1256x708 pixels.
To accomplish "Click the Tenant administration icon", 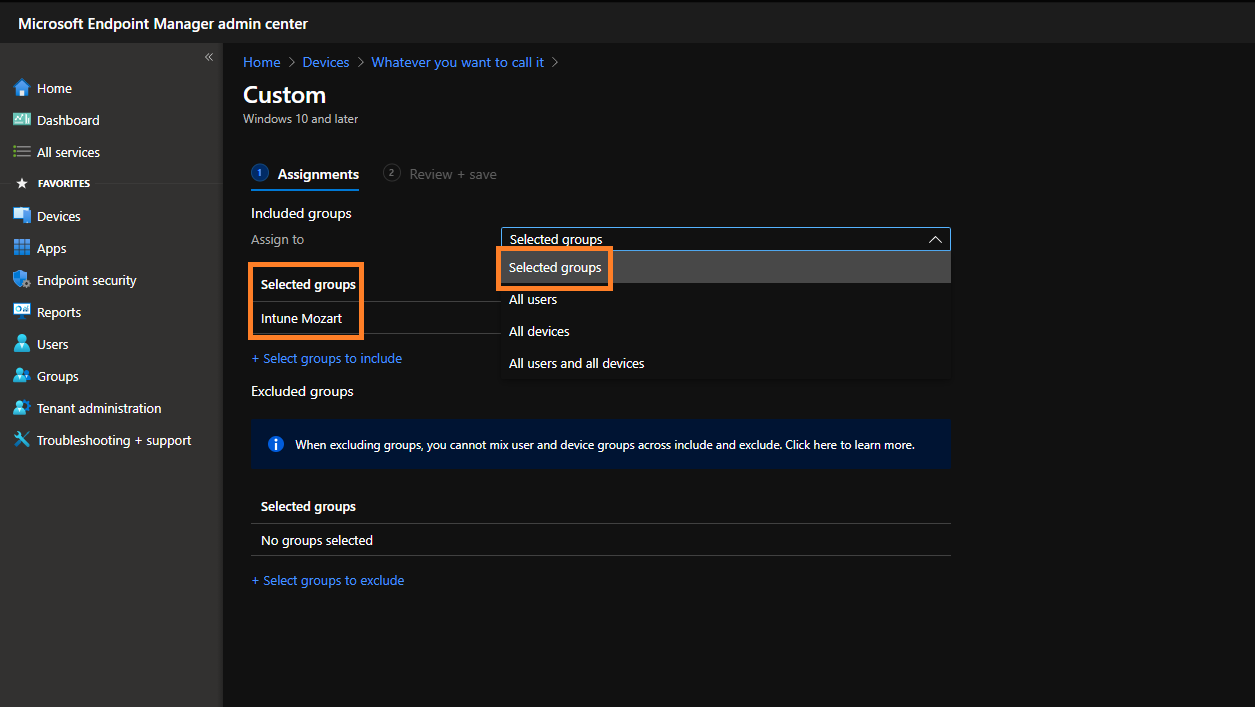I will coord(22,408).
